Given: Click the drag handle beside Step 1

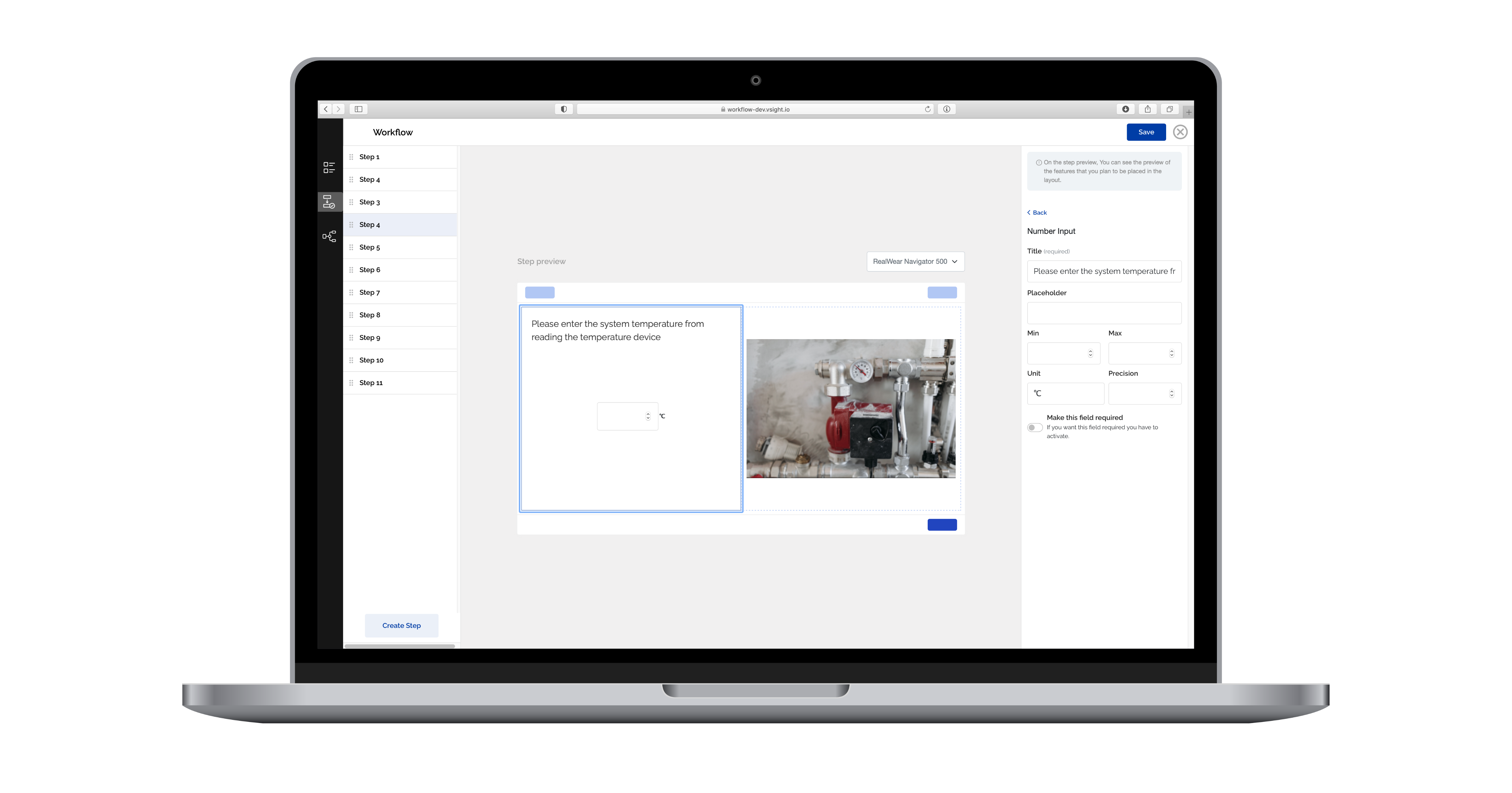Looking at the screenshot, I should 350,156.
